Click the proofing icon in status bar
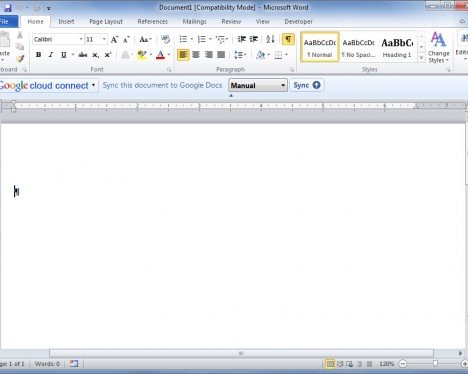Image resolution: width=468 pixels, height=374 pixels. (74, 364)
